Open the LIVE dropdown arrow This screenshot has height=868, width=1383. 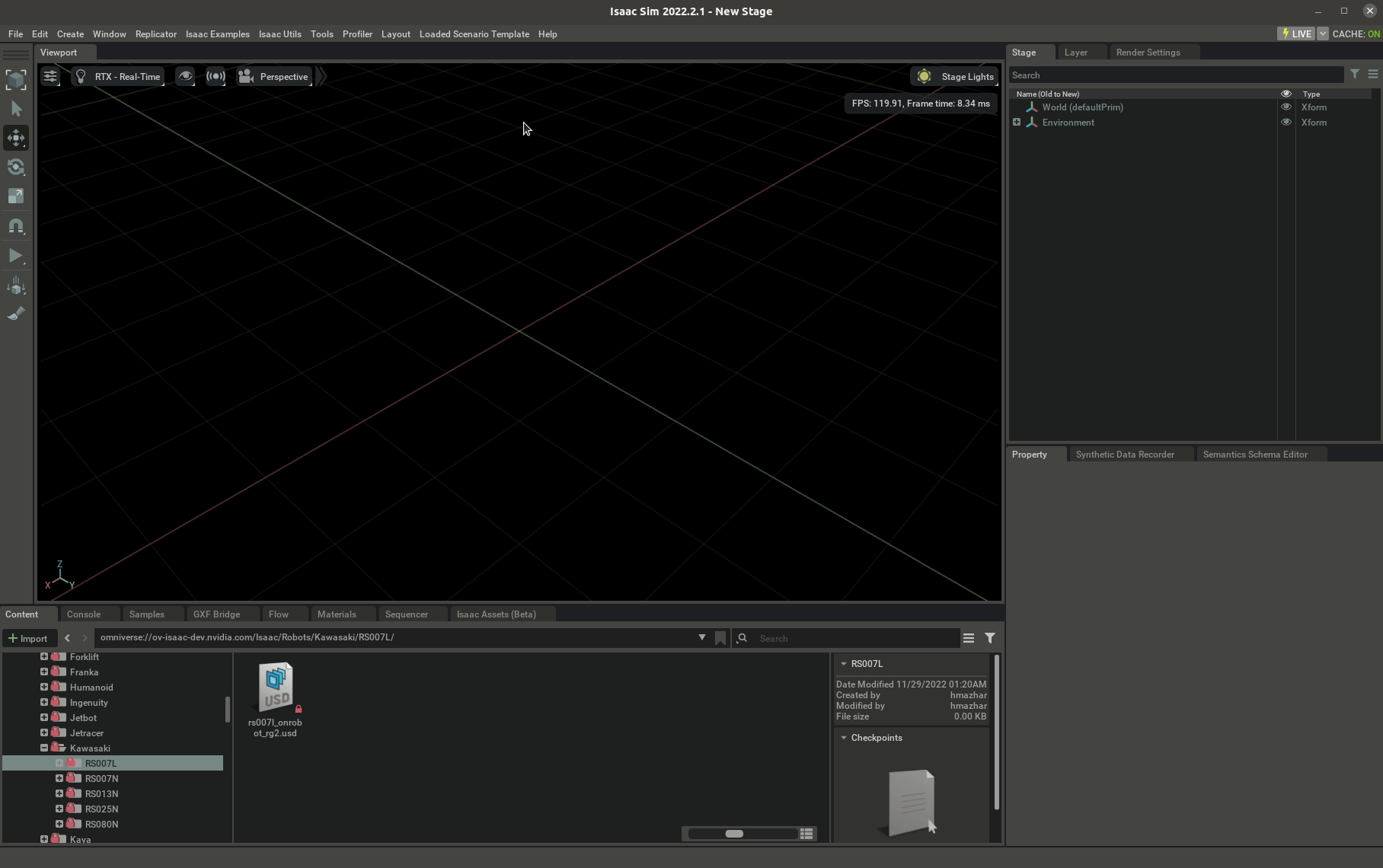[x=1322, y=34]
